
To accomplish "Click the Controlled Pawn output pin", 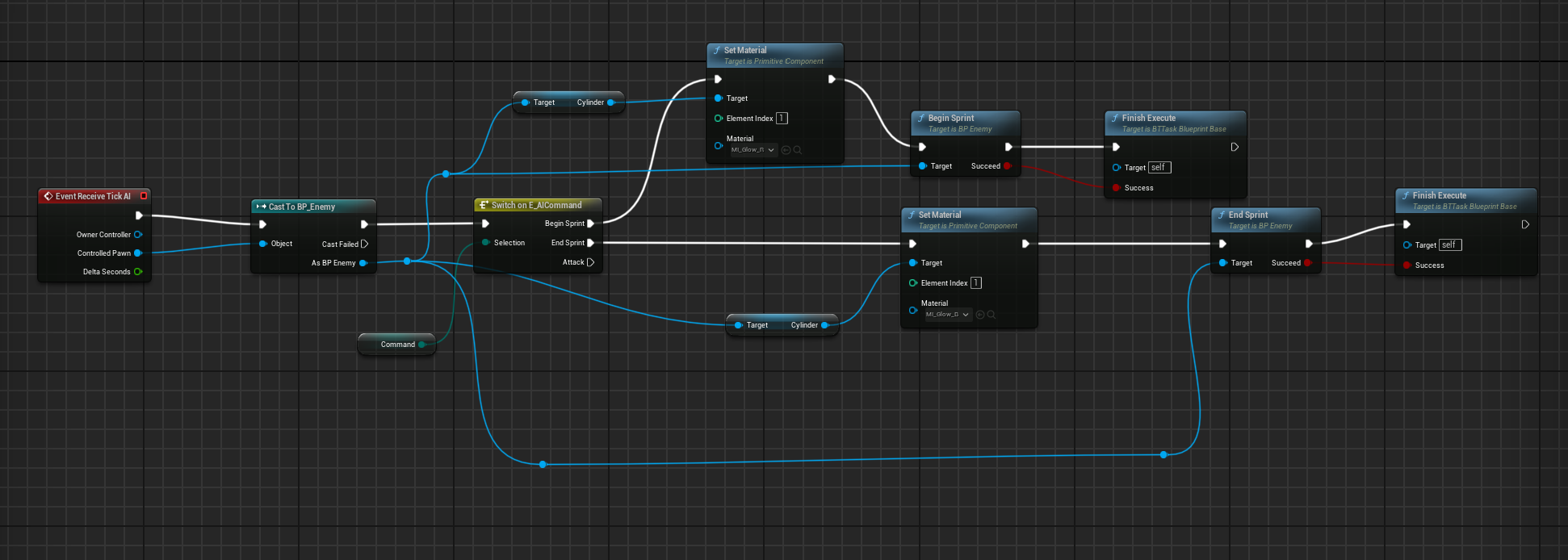I will (138, 253).
